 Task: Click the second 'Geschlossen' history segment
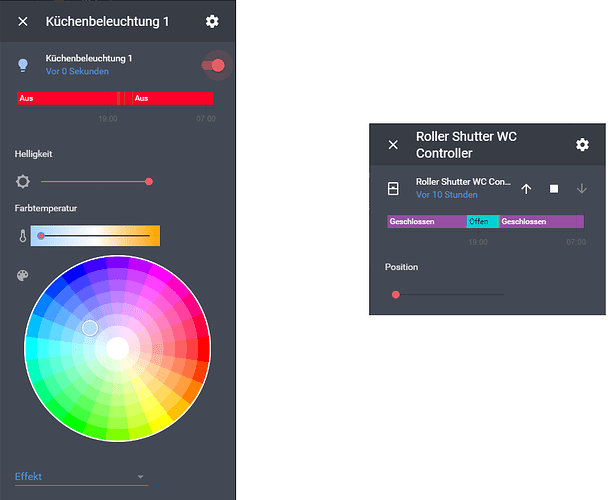click(541, 221)
